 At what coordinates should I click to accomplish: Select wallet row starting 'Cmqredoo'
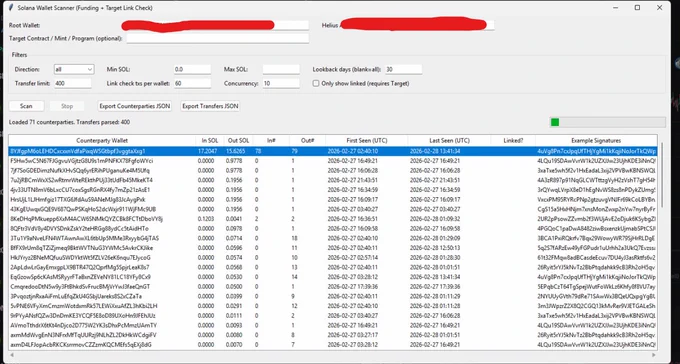pyautogui.click(x=333, y=287)
